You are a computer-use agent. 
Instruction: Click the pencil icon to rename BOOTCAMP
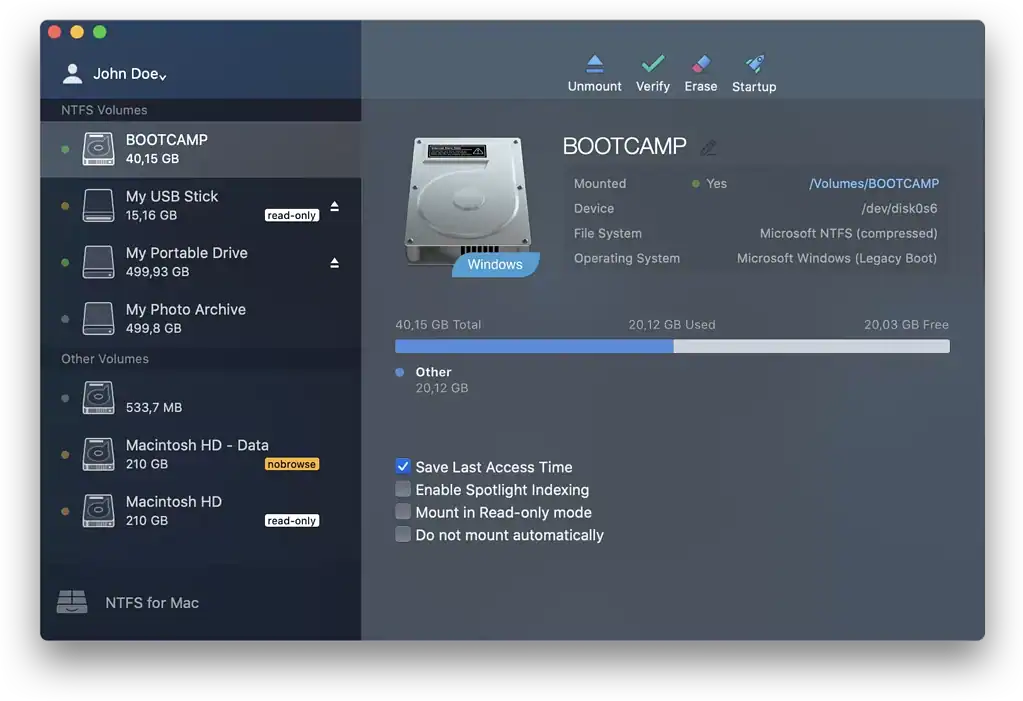click(709, 148)
